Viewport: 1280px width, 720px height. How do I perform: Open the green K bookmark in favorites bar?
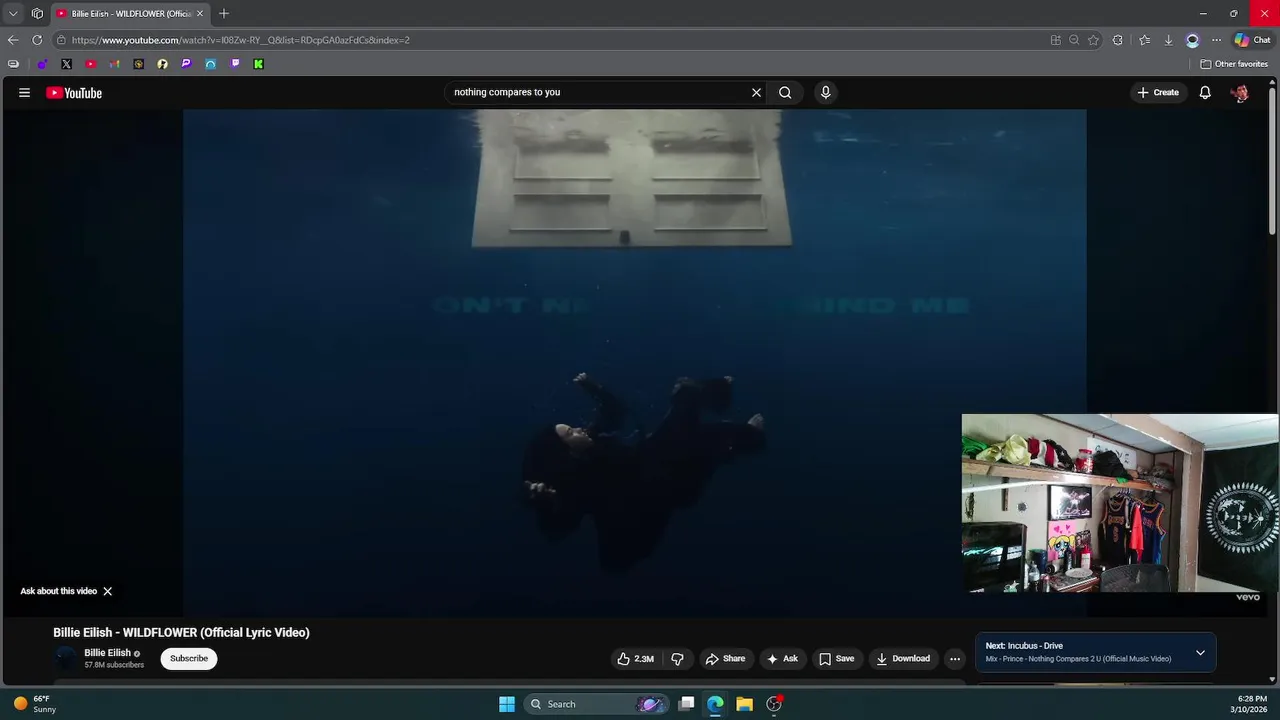point(258,64)
